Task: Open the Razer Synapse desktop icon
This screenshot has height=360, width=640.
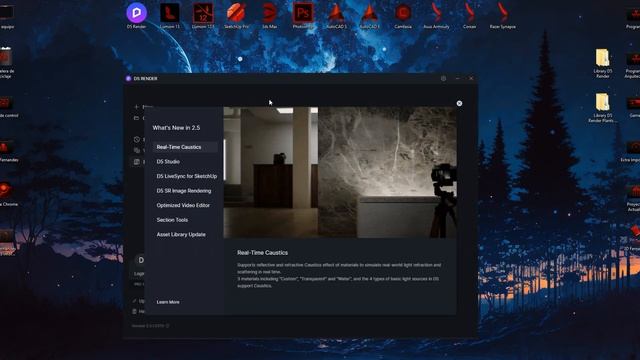Action: tap(502, 15)
